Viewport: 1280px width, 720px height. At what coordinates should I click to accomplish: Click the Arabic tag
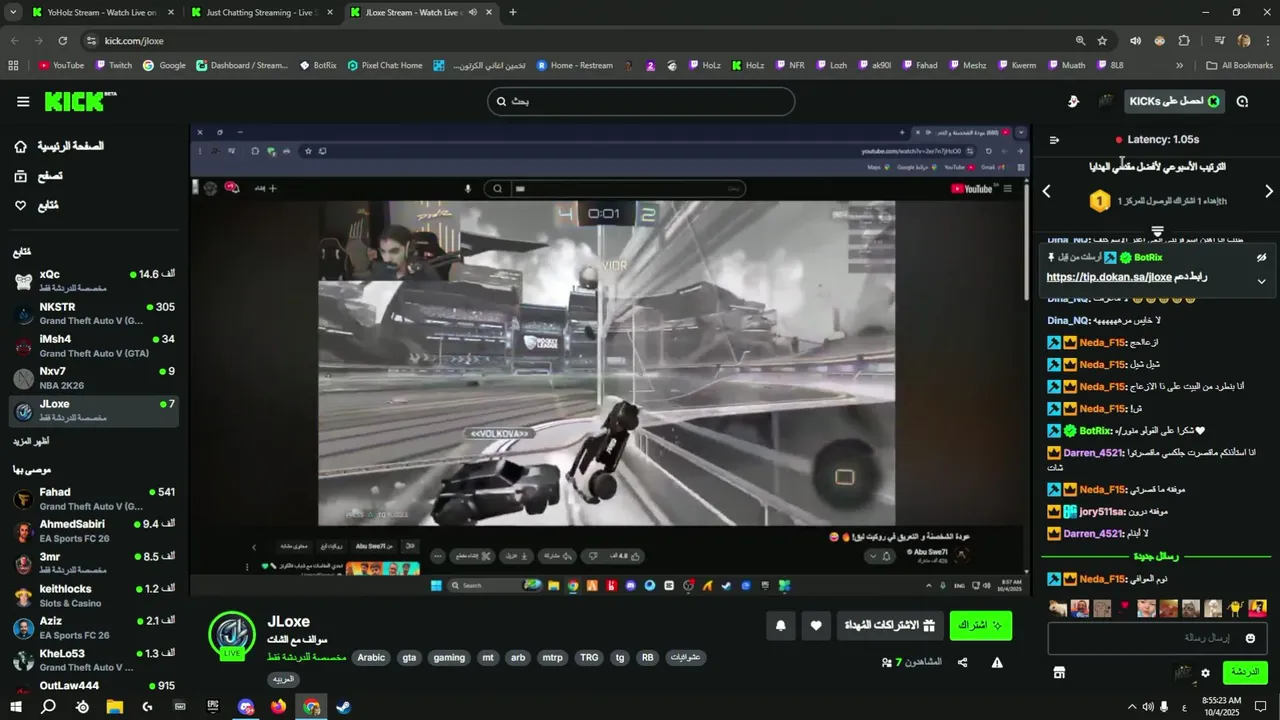(x=371, y=658)
